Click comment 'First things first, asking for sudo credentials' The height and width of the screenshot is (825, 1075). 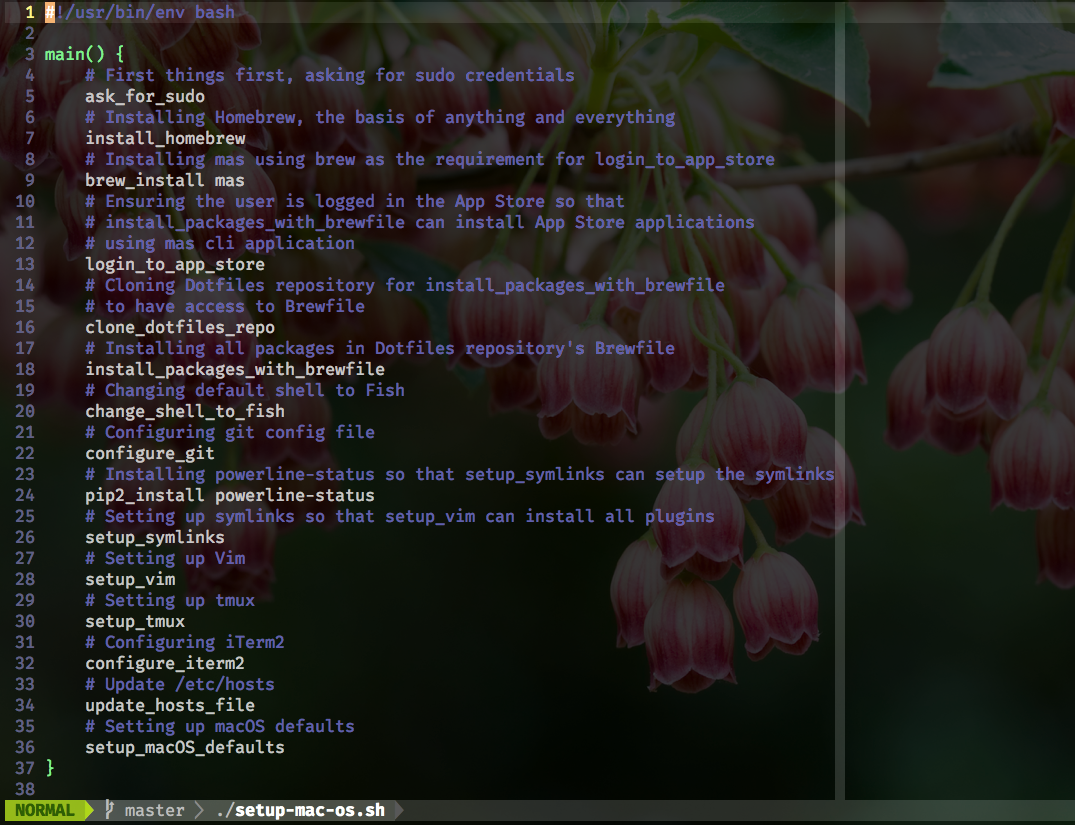pyautogui.click(x=330, y=75)
